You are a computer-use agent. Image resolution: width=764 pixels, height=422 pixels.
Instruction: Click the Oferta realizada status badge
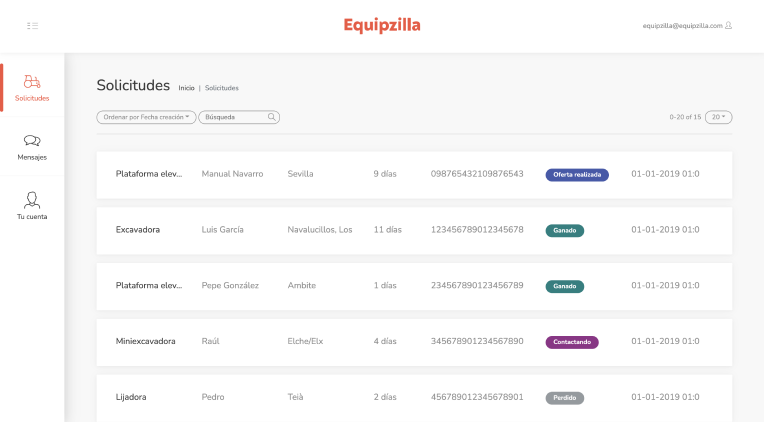click(577, 174)
